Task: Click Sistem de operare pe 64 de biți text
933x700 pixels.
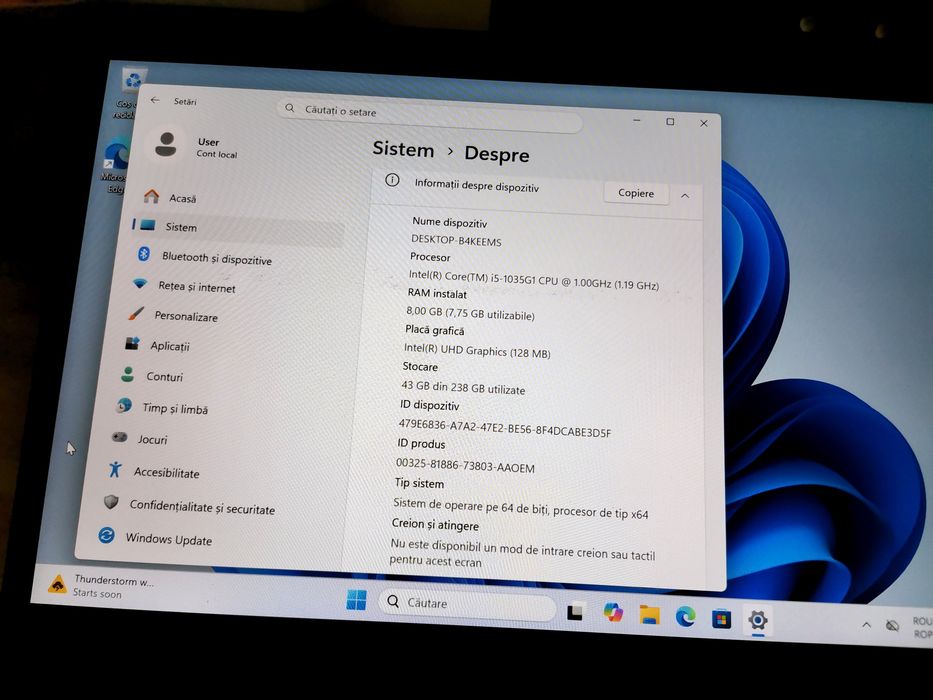Action: [521, 508]
